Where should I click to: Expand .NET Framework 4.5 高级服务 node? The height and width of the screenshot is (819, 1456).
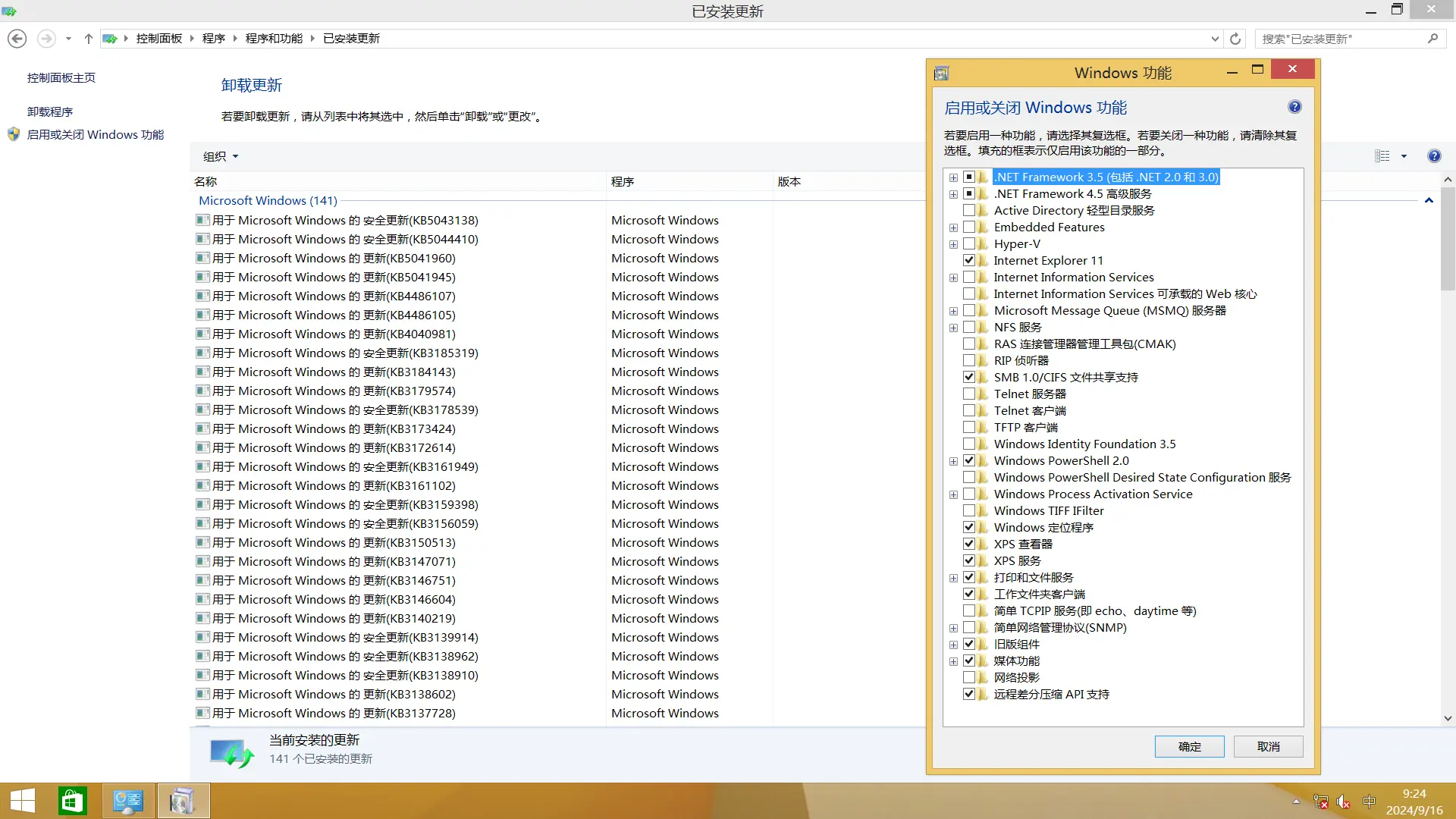[953, 194]
